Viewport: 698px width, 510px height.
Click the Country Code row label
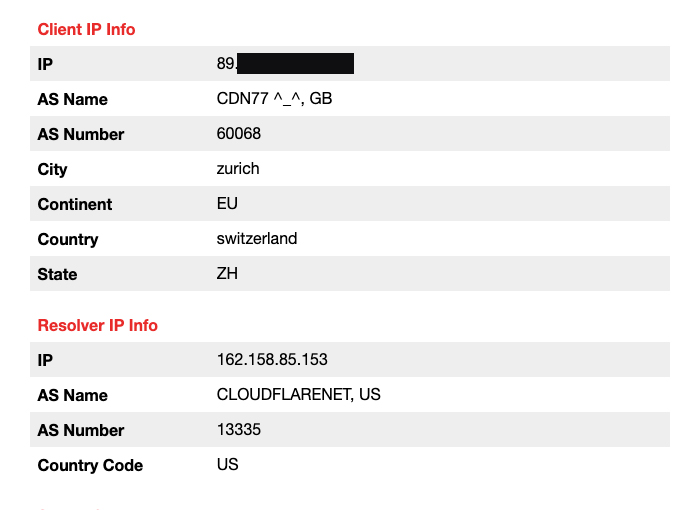[90, 465]
